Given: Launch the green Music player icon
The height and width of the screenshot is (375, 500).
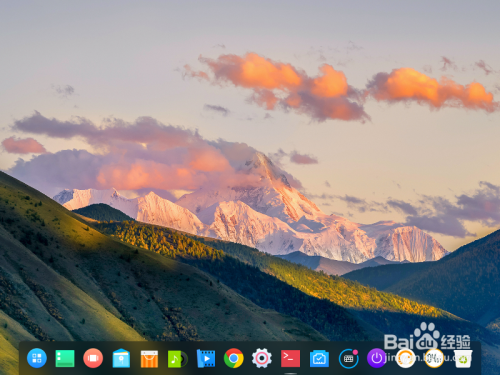Looking at the screenshot, I should pos(178,359).
